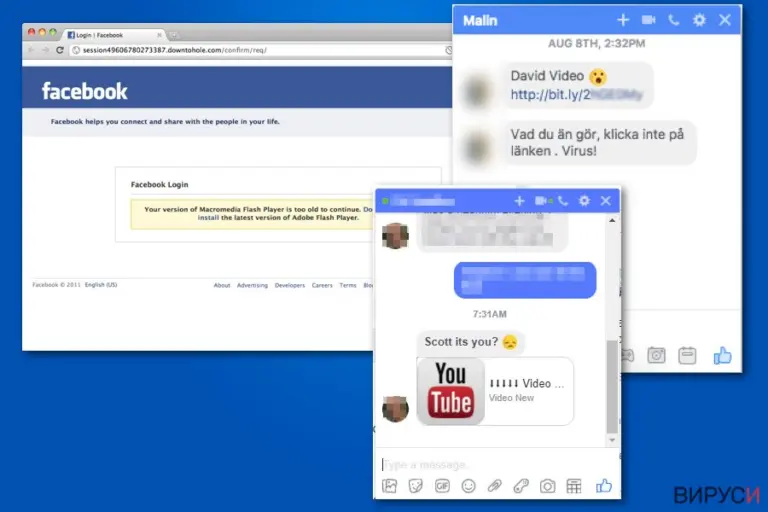
Task: Send thumbs up in Malin chat window
Action: coord(722,356)
